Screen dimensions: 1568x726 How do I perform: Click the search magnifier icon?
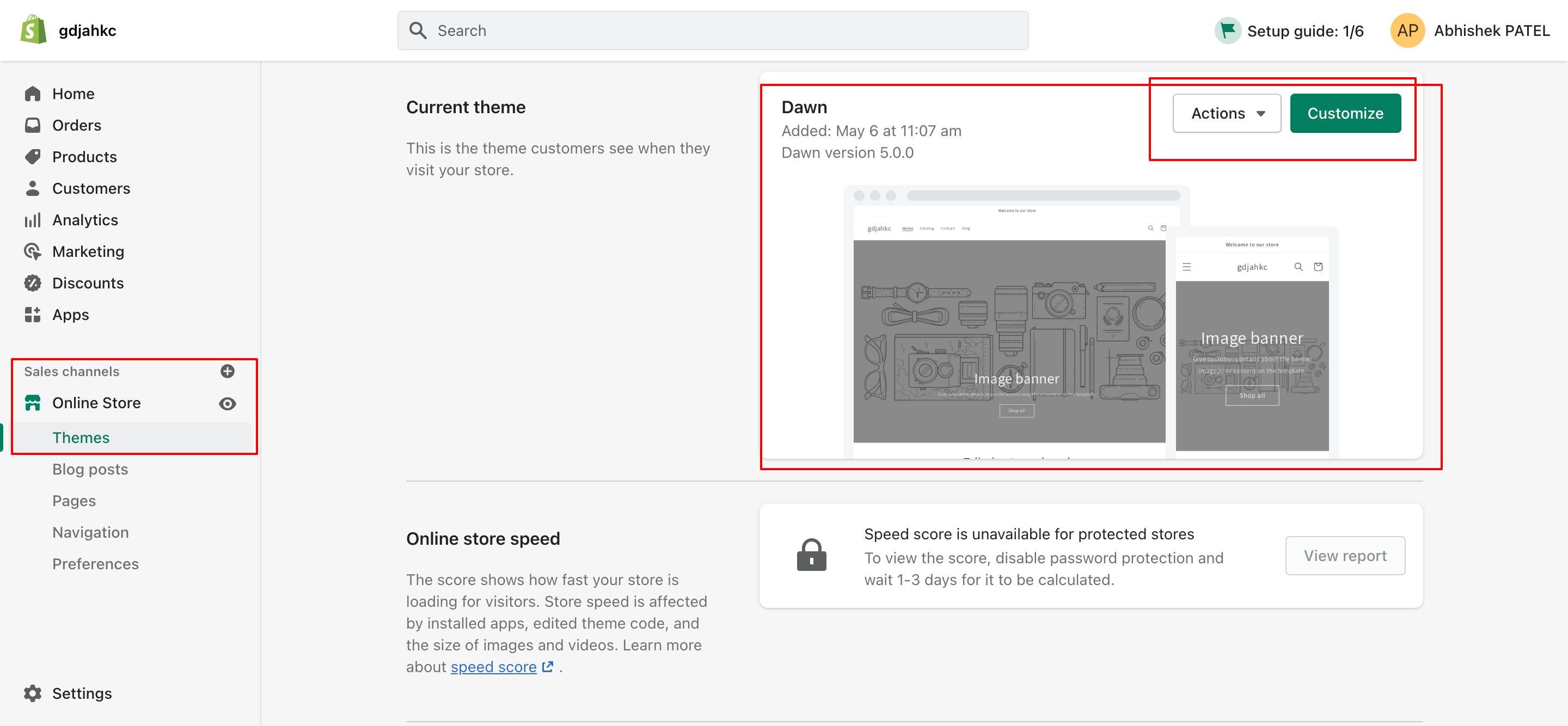418,30
